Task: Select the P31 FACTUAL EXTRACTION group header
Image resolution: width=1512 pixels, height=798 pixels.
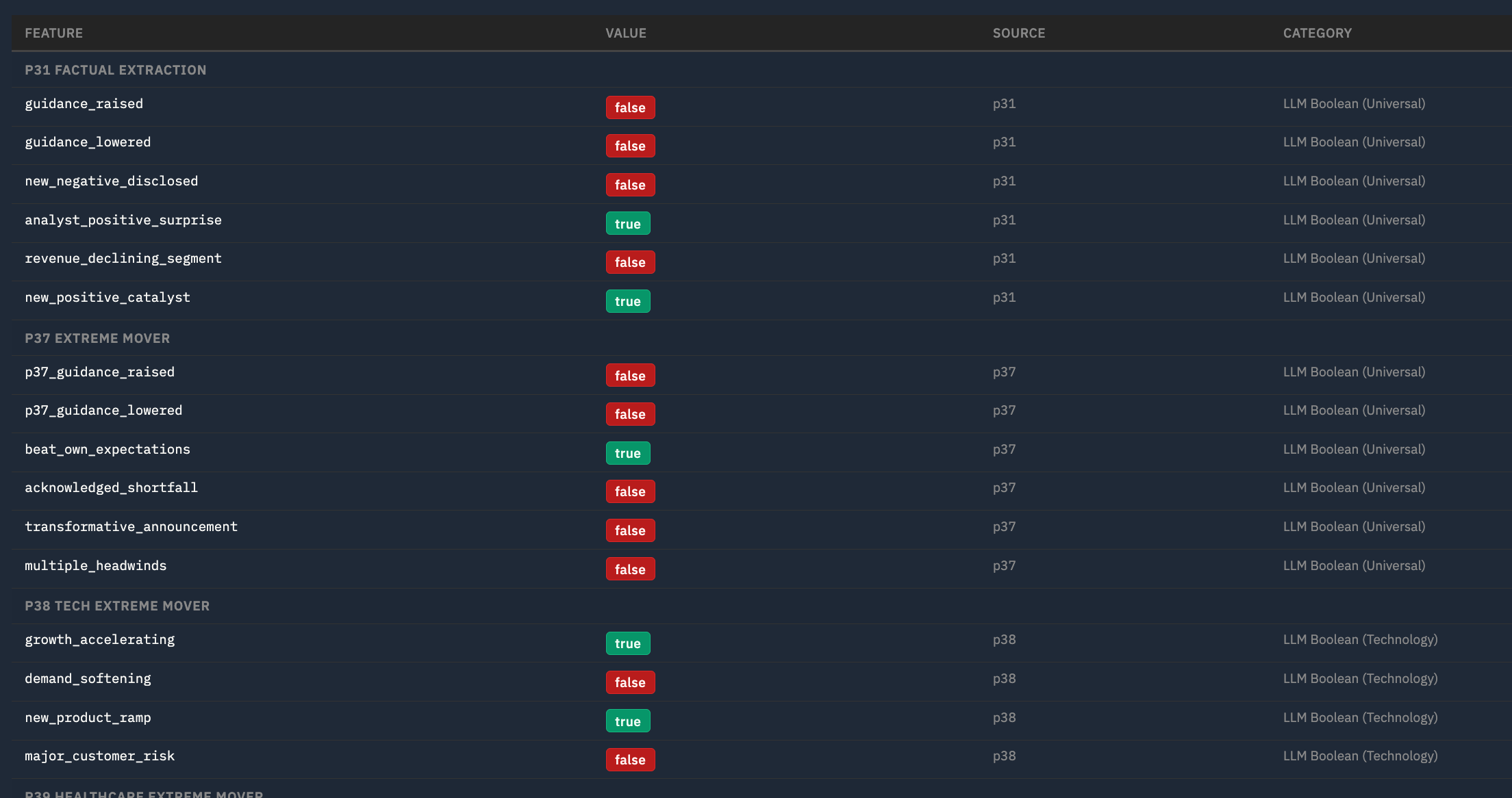Action: [x=115, y=70]
